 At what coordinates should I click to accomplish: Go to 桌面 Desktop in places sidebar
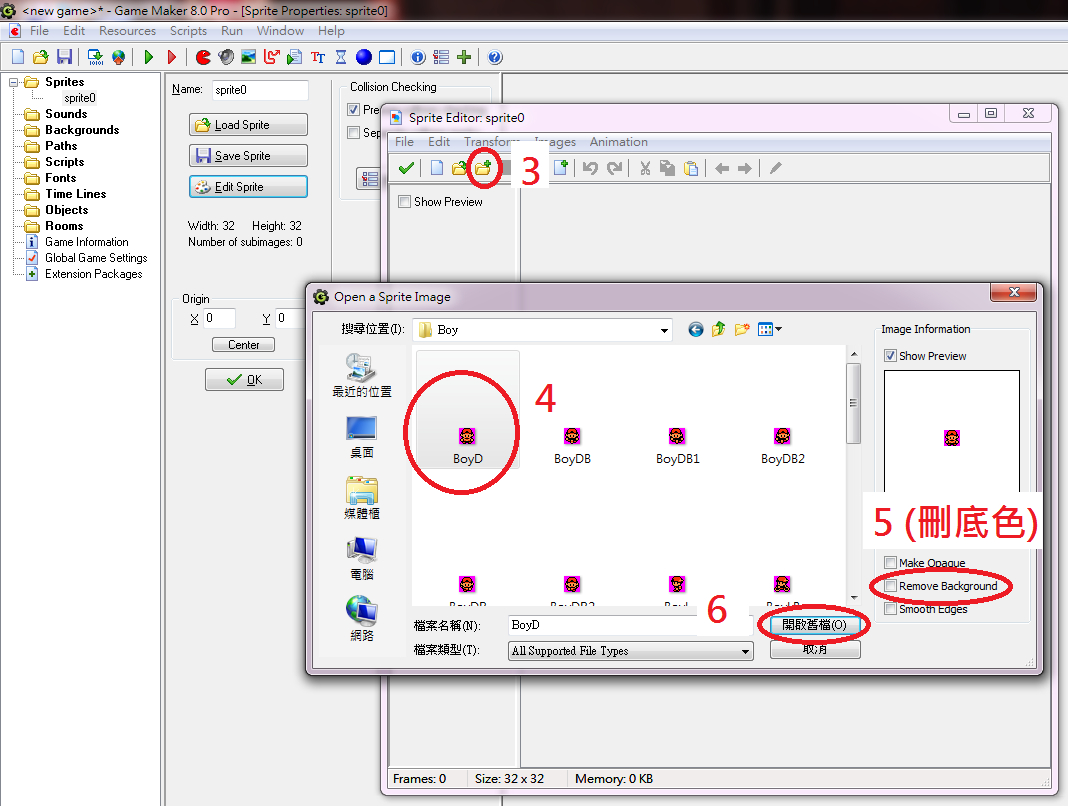tap(361, 437)
